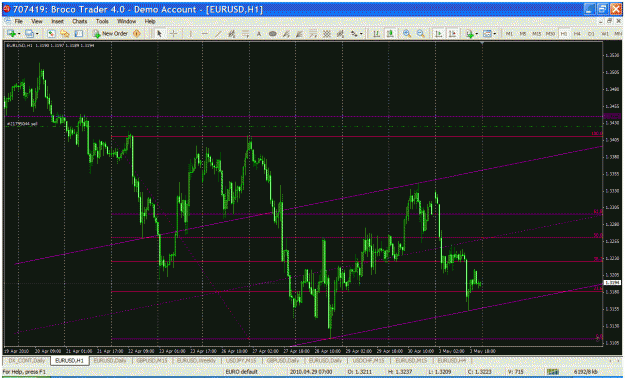Switch to M5 timeframe
The height and width of the screenshot is (378, 625).
point(523,34)
